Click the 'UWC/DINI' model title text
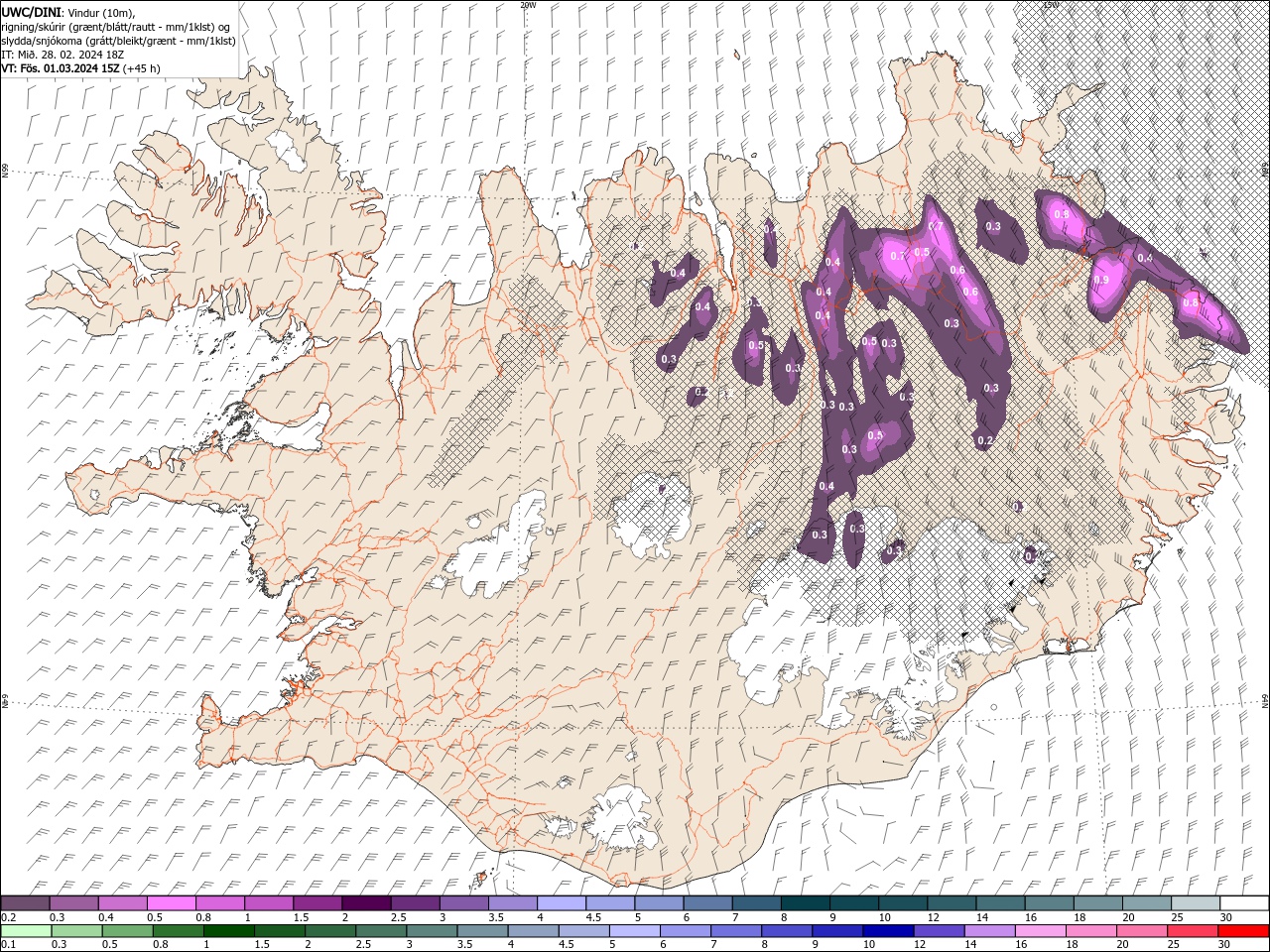Image resolution: width=1270 pixels, height=952 pixels. [x=31, y=12]
